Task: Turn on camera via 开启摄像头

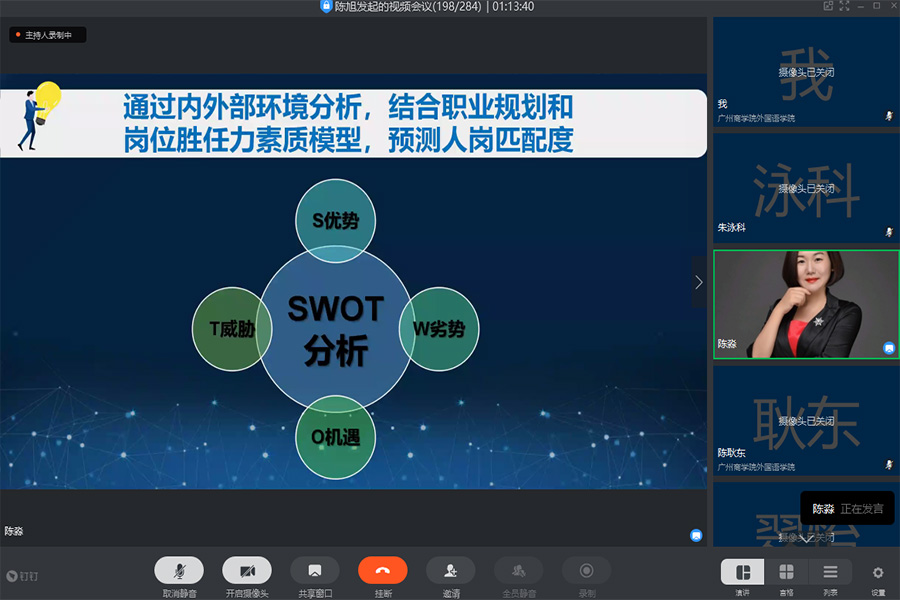Action: (x=247, y=570)
